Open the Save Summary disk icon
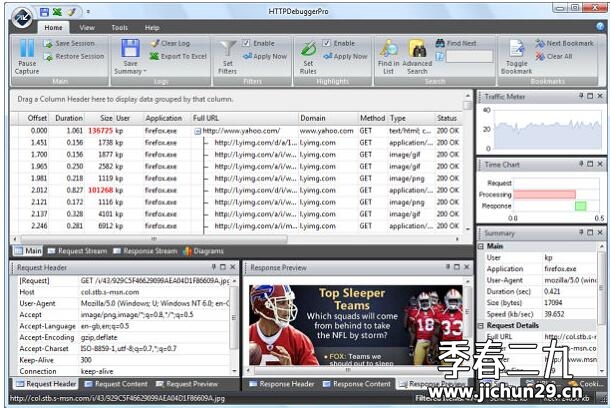 [130, 49]
